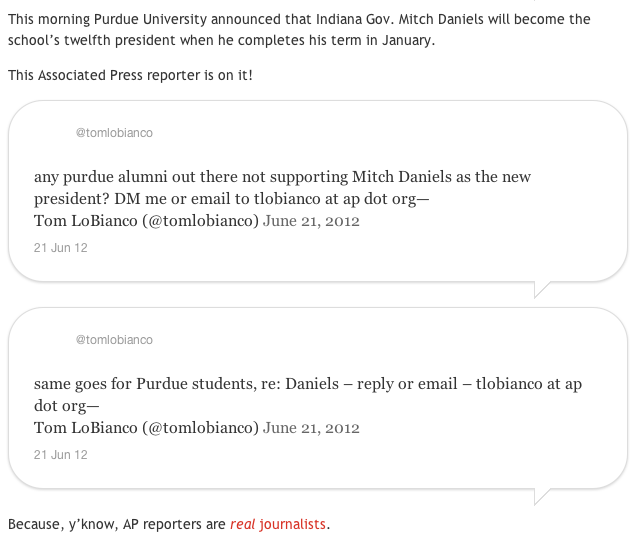Screen dimensions: 636x543
Task: Click the @tomlobianco handle in the alumni tweet
Action: coord(114,133)
